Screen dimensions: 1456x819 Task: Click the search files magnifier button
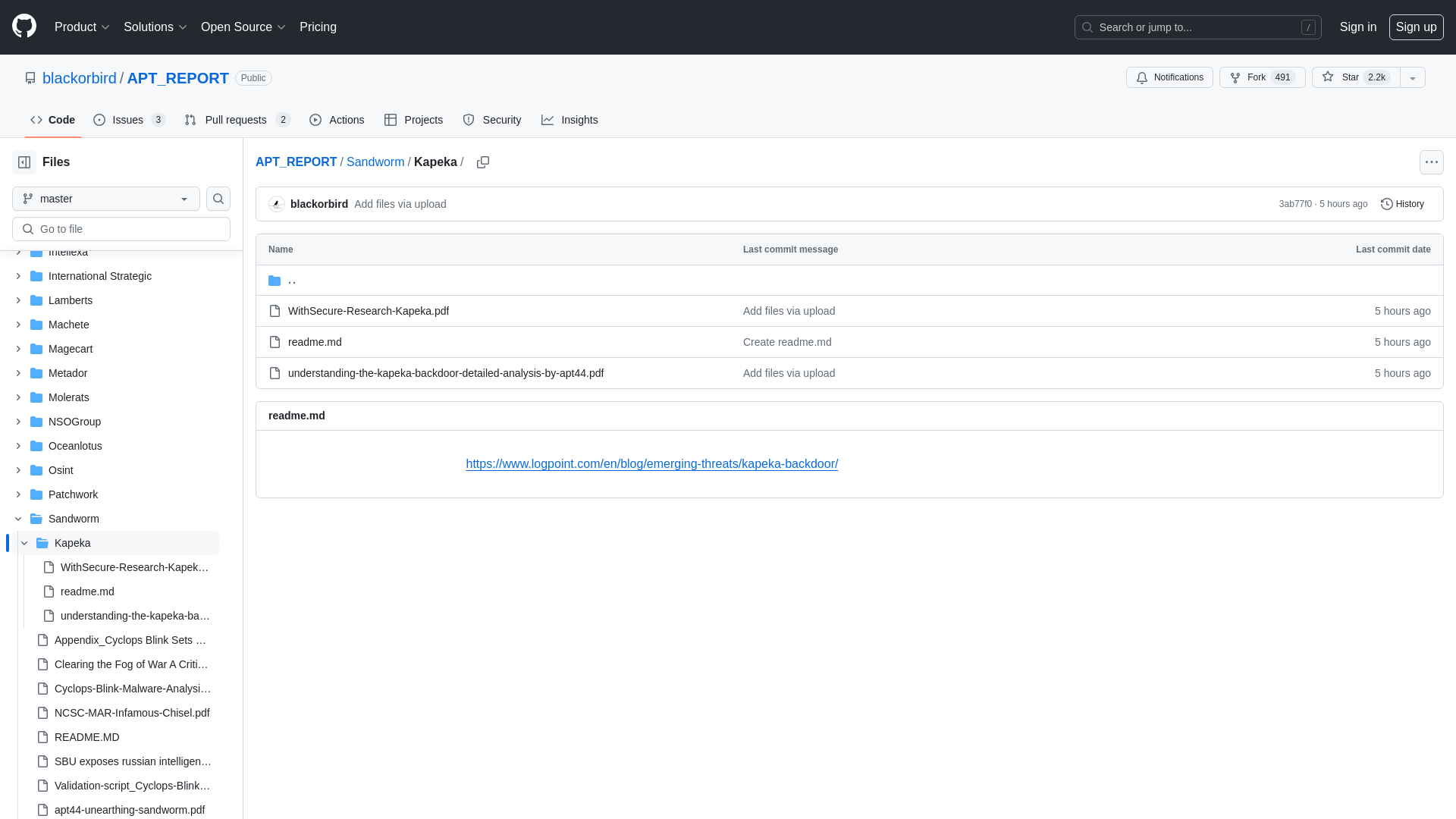click(x=218, y=199)
